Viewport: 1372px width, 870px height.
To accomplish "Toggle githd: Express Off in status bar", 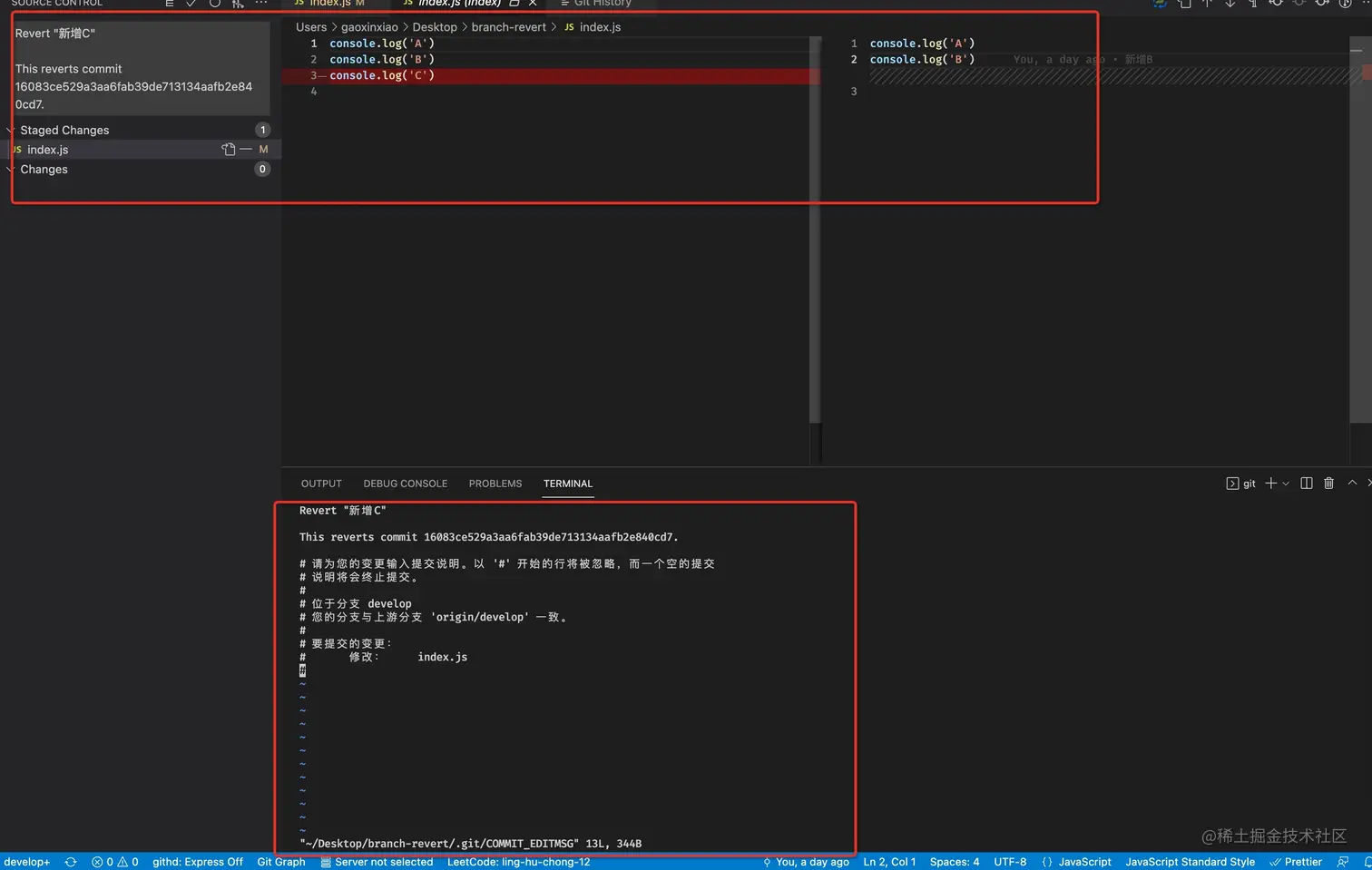I will coord(198,862).
